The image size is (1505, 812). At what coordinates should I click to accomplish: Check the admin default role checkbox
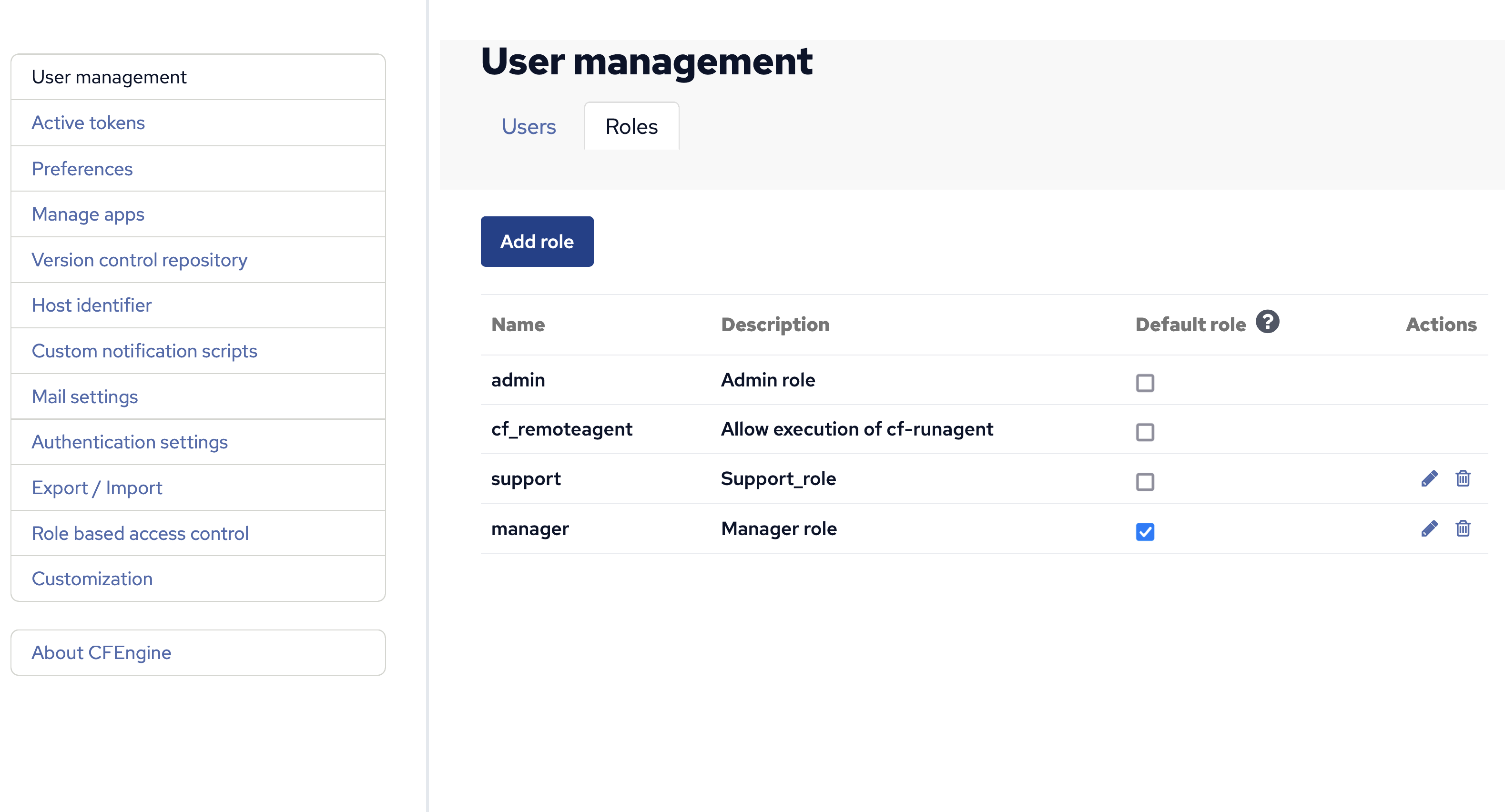[1145, 383]
